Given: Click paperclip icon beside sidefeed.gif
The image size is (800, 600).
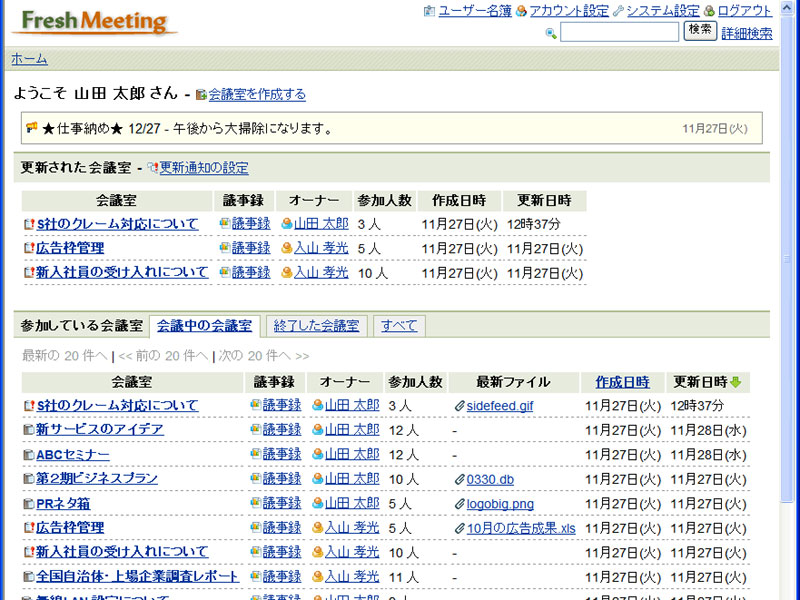Looking at the screenshot, I should pyautogui.click(x=459, y=406).
